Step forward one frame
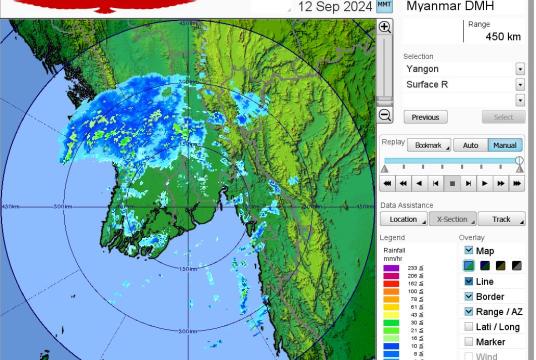Viewport: 536px width, 360px height. (x=468, y=184)
